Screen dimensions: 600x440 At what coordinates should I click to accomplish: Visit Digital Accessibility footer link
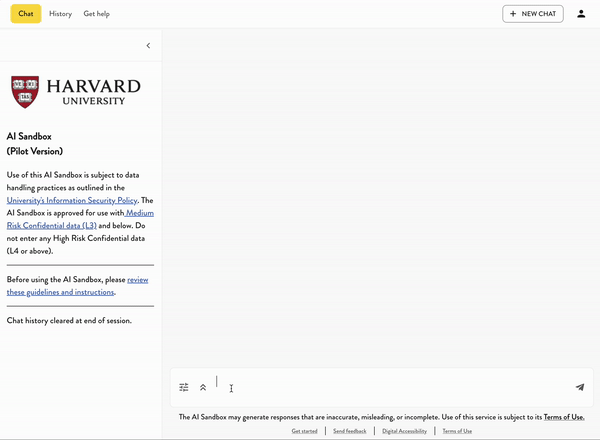pyautogui.click(x=404, y=431)
